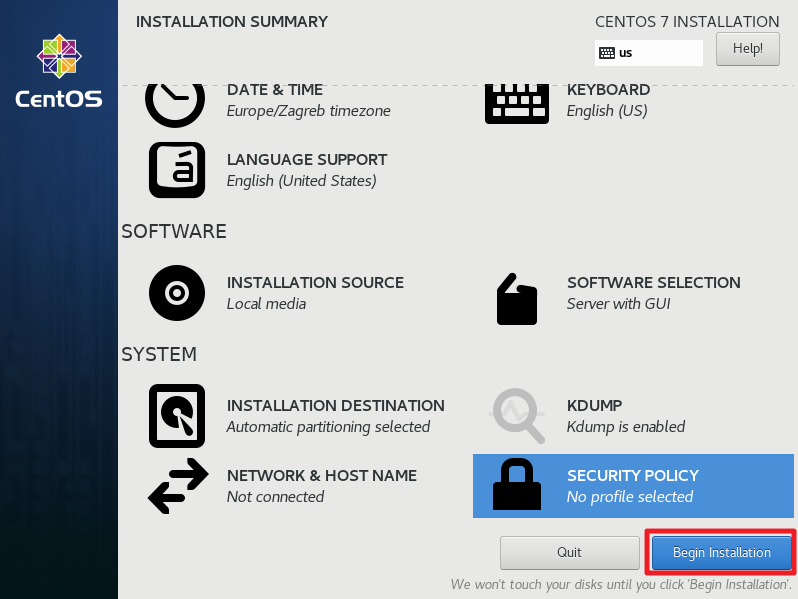Viewport: 798px width, 599px height.
Task: Click the CentOS logo in the sidebar
Action: (59, 71)
